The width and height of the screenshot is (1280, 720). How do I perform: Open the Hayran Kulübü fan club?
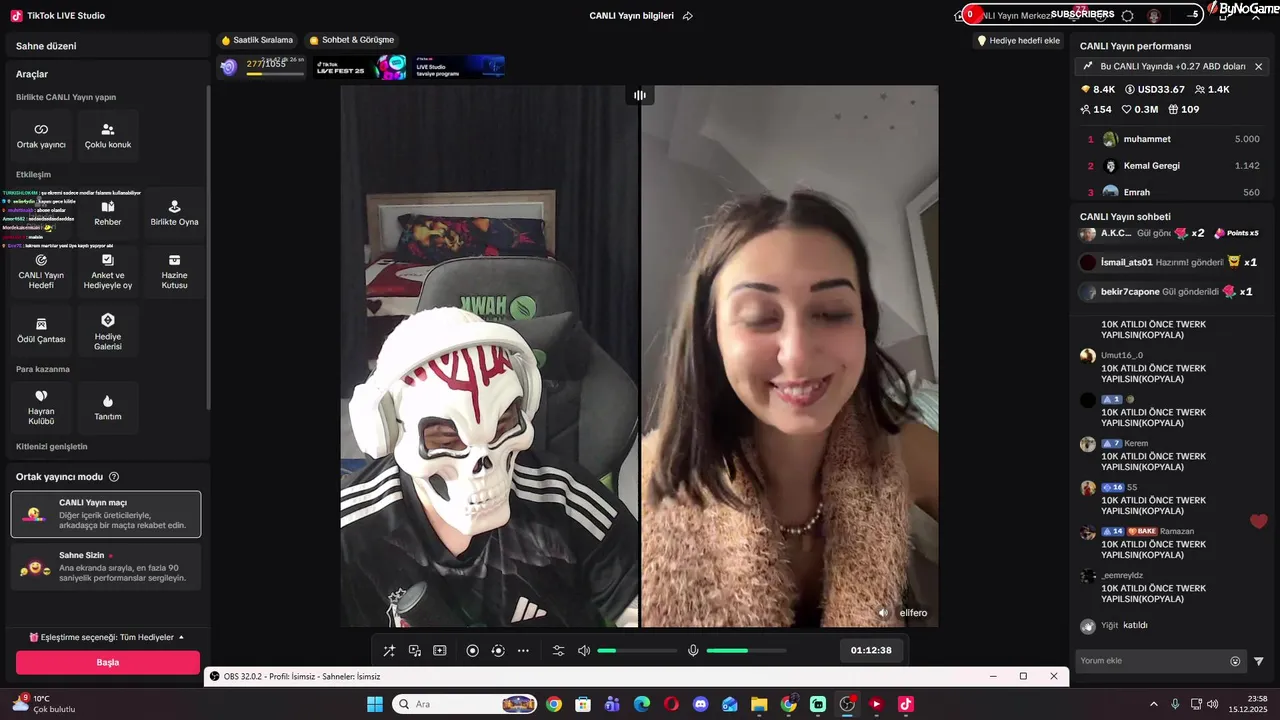(41, 408)
